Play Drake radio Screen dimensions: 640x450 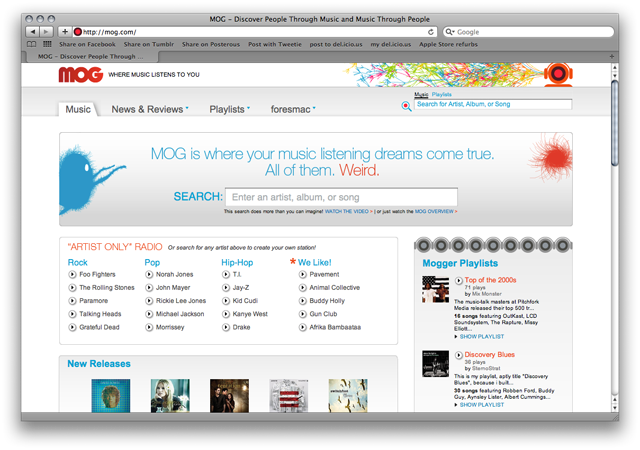(x=226, y=327)
